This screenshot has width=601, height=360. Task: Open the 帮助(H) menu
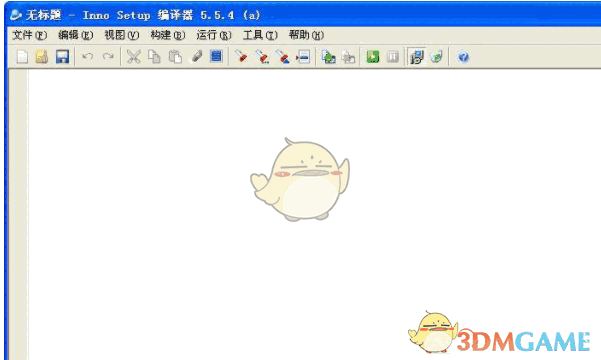pos(306,35)
